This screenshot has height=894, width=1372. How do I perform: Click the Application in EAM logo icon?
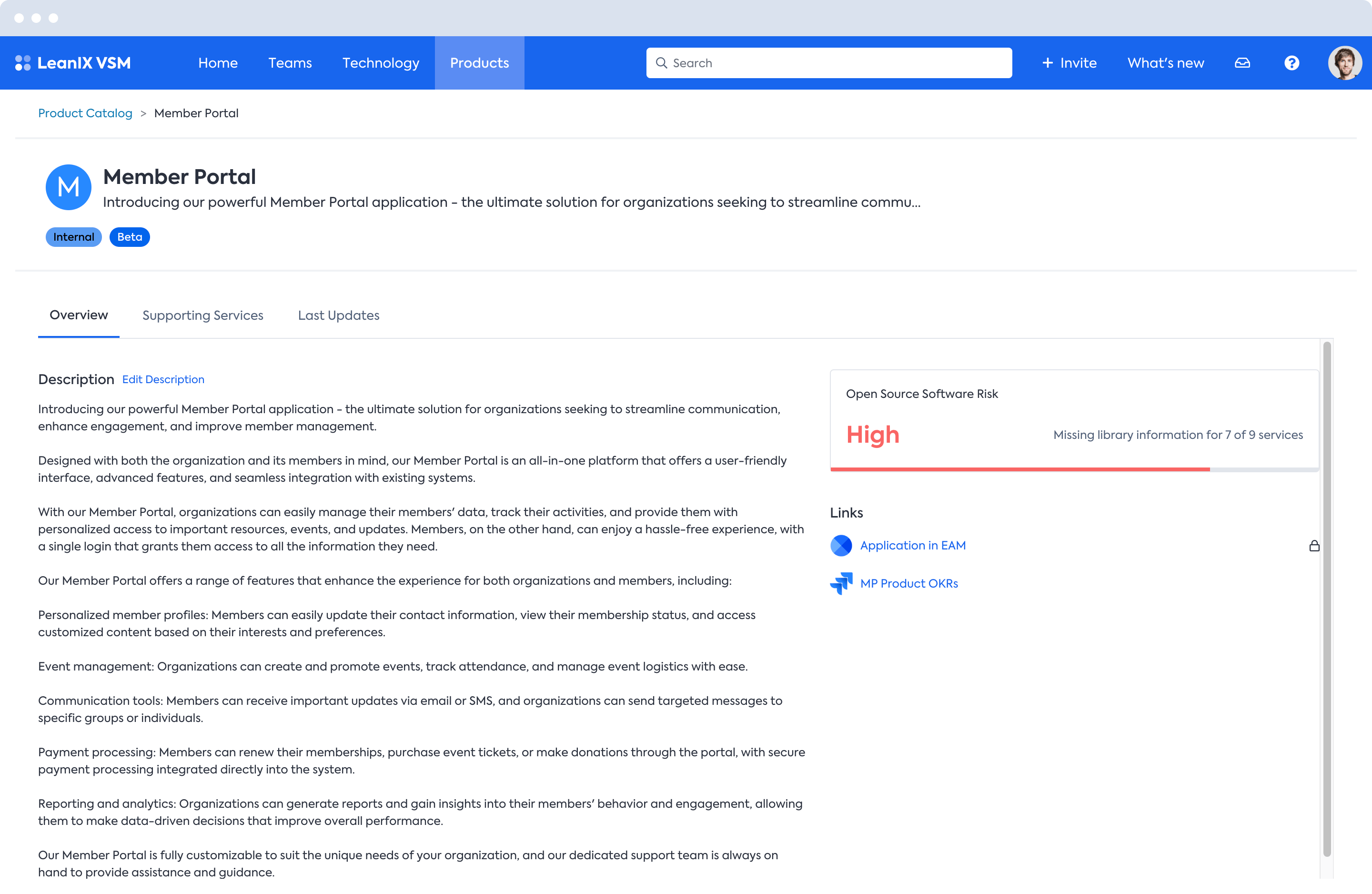pos(841,545)
